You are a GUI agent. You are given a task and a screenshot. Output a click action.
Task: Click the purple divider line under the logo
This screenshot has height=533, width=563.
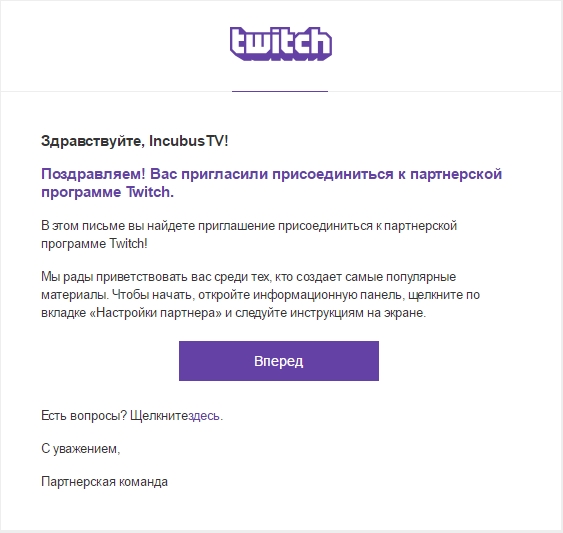pyautogui.click(x=280, y=91)
